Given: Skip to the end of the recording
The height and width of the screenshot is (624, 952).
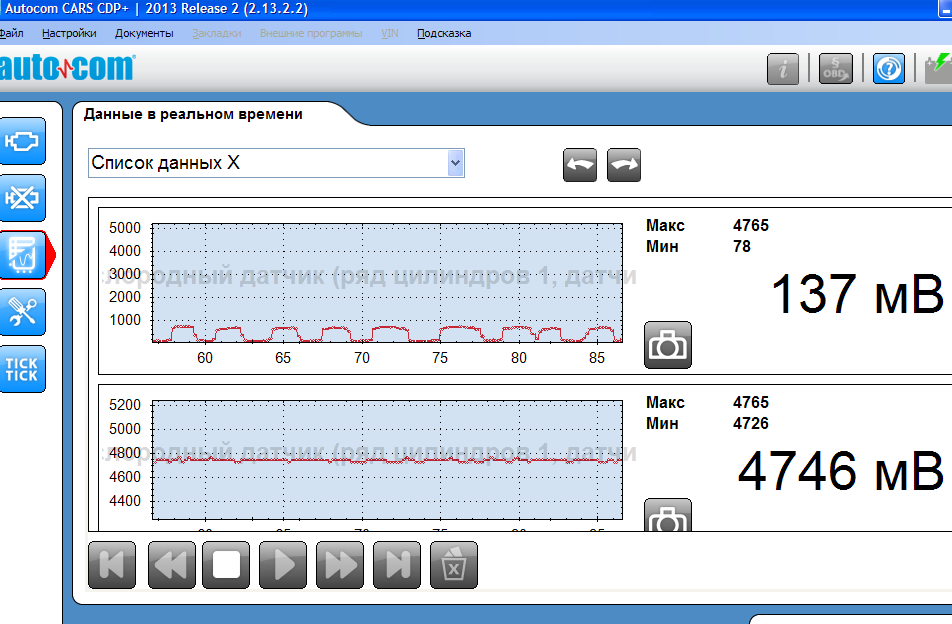Looking at the screenshot, I should pos(397,565).
